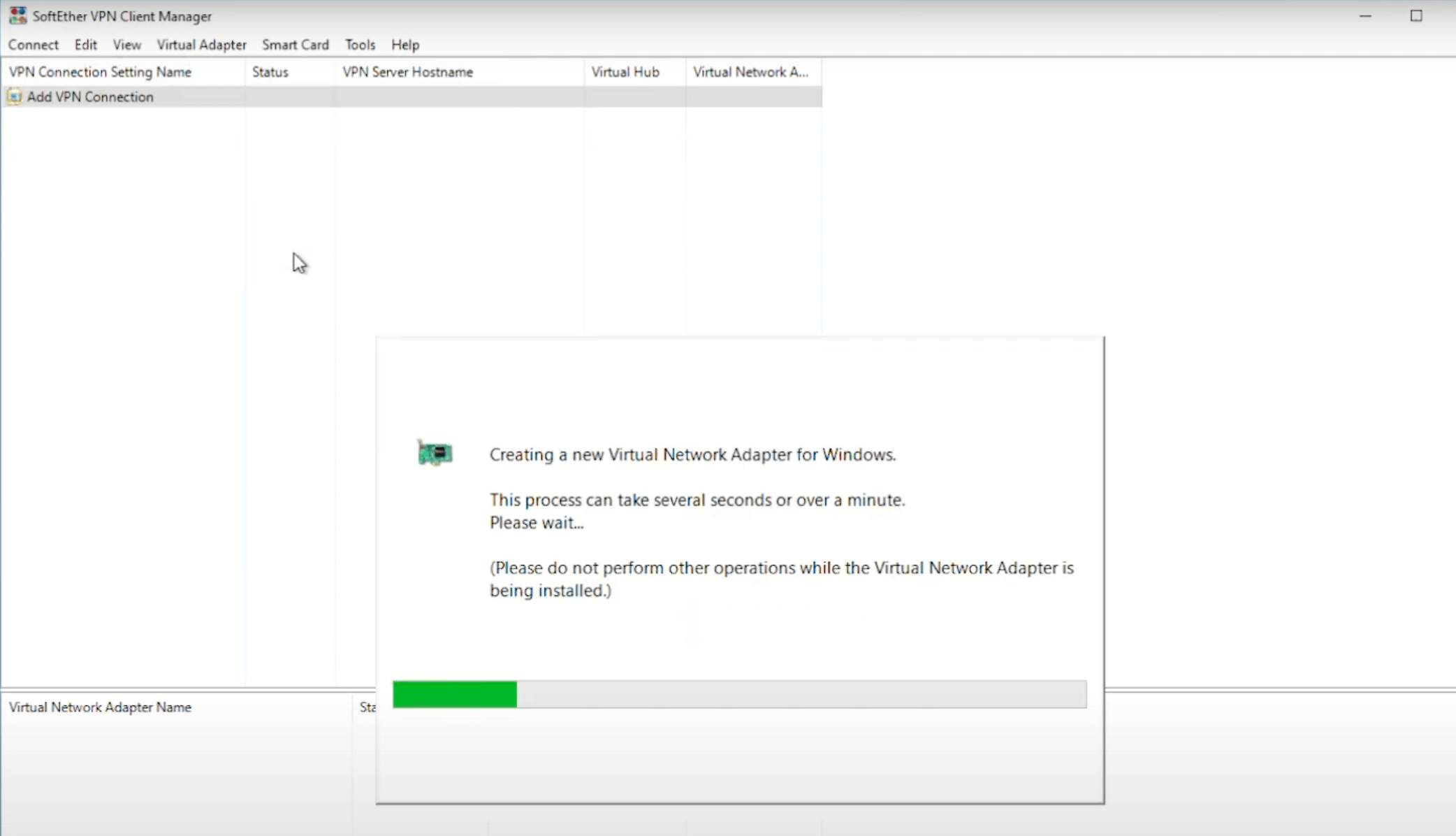Click the Status column header
Screen dimensions: 1456x836
tap(269, 71)
